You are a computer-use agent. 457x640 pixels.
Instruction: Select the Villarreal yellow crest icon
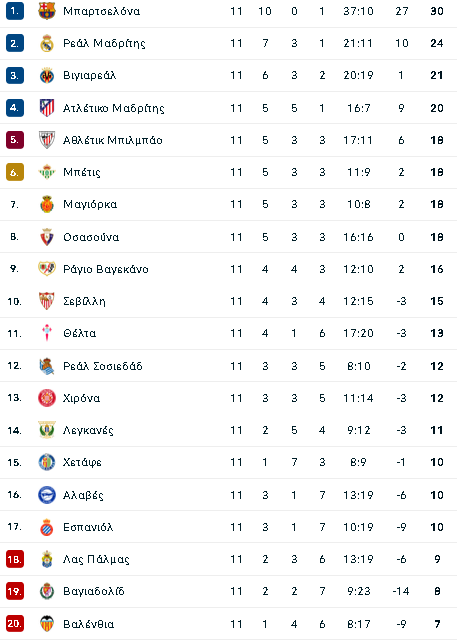(47, 76)
